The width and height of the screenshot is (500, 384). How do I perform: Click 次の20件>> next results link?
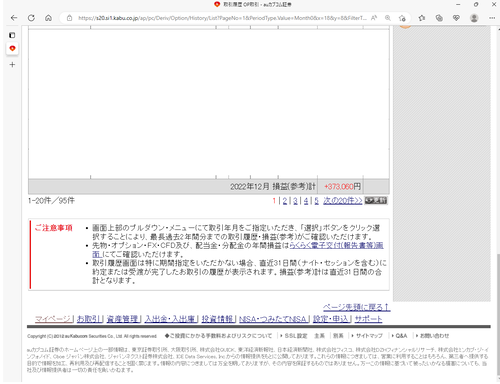tap(343, 201)
